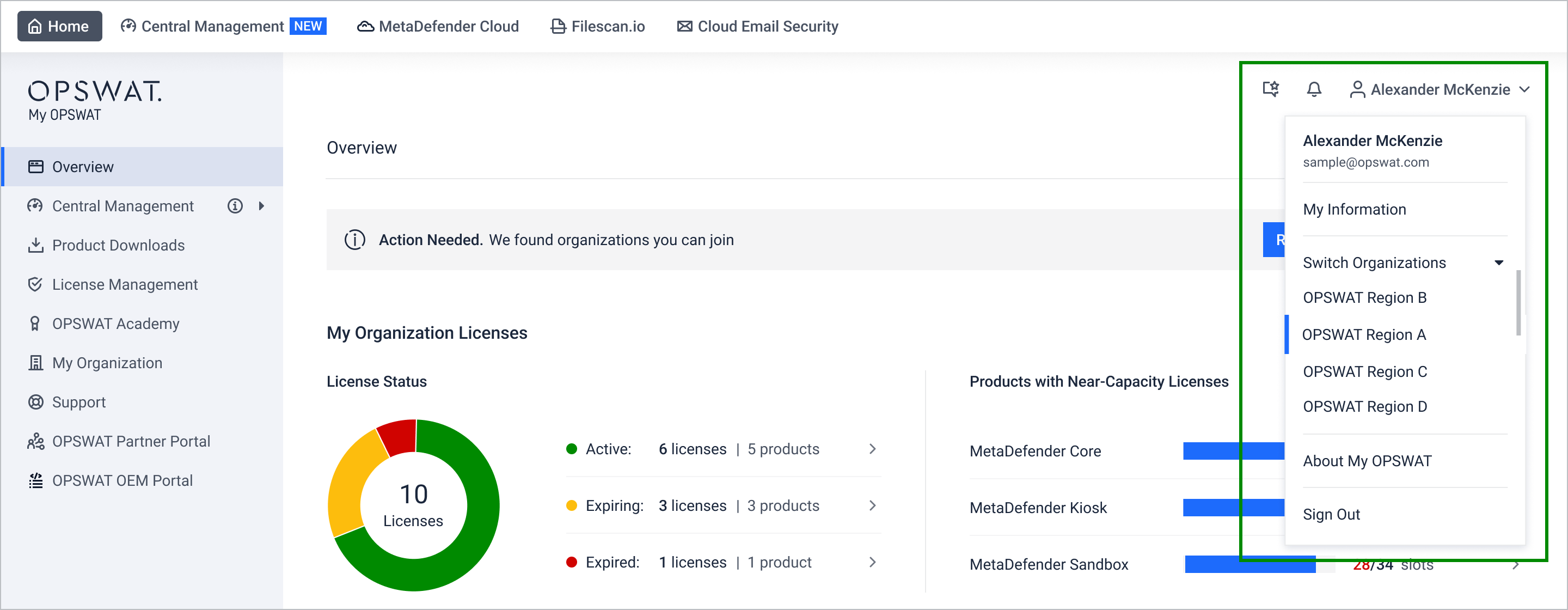Viewport: 1568px width, 610px height.
Task: Switch to OPSWAT Region D
Action: [x=1365, y=407]
